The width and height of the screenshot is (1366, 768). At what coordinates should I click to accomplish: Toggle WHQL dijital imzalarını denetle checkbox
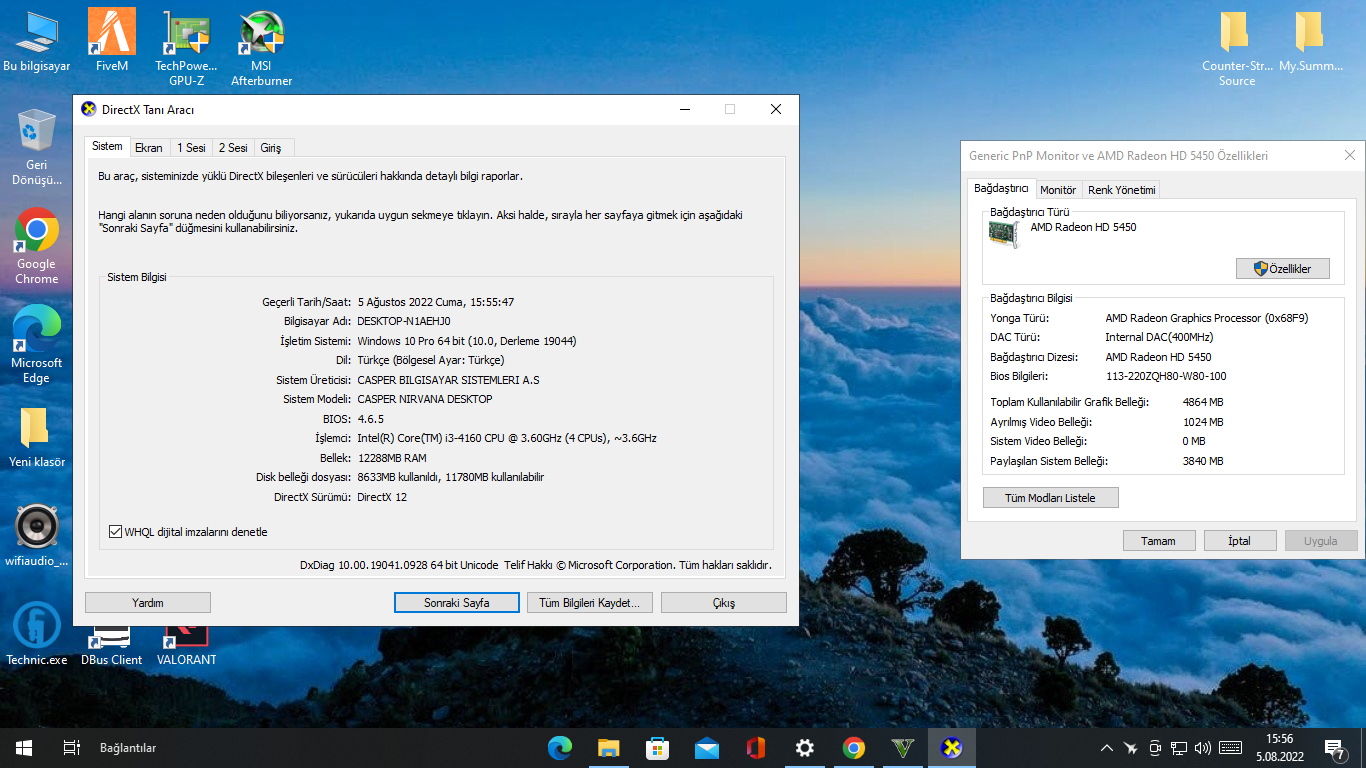click(x=115, y=532)
